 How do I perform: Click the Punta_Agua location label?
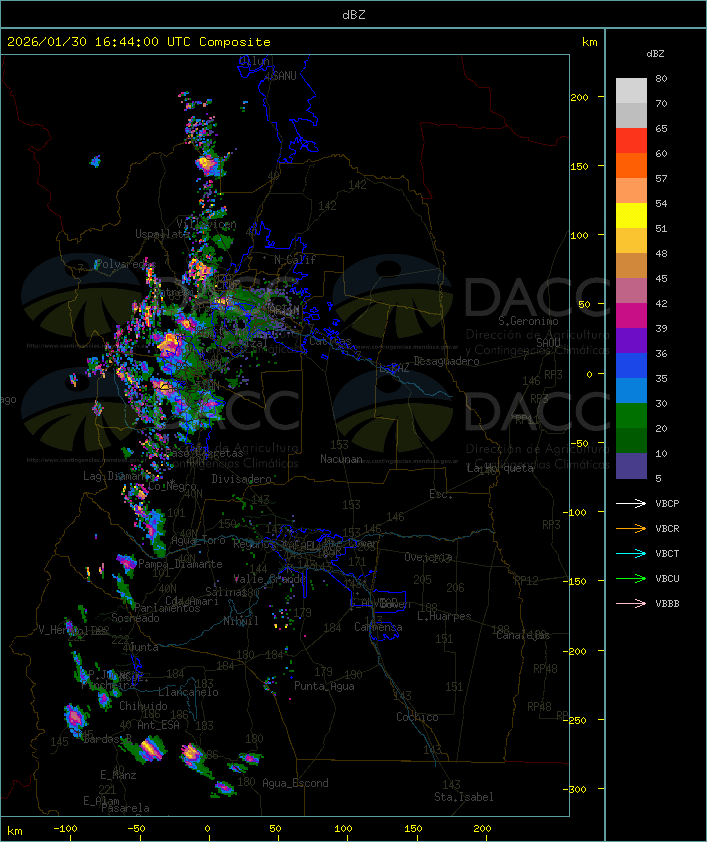point(325,686)
